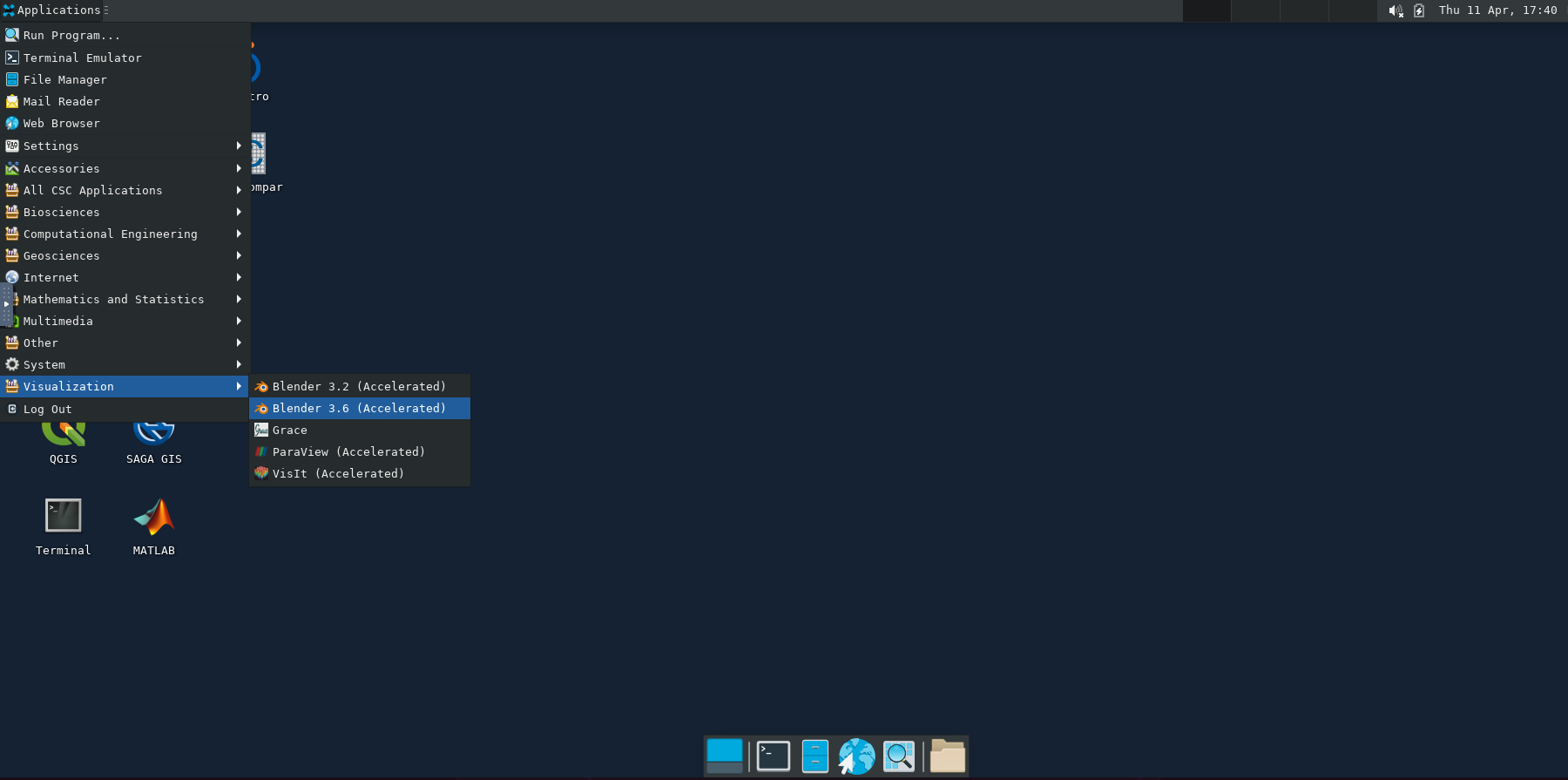Click the show desktop icon in the dock
1568x780 pixels.
[724, 756]
